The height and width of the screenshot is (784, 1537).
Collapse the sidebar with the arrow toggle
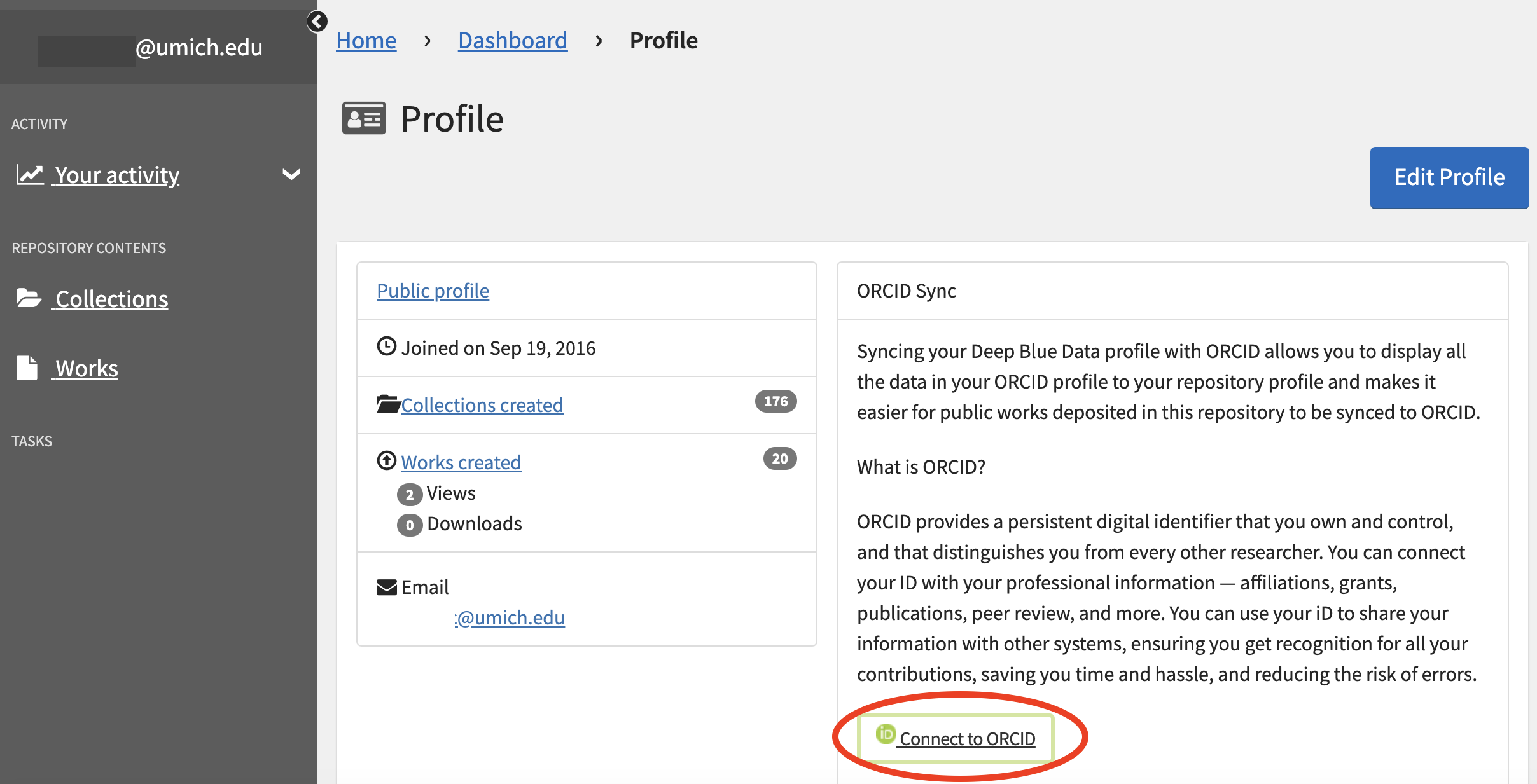pyautogui.click(x=317, y=22)
